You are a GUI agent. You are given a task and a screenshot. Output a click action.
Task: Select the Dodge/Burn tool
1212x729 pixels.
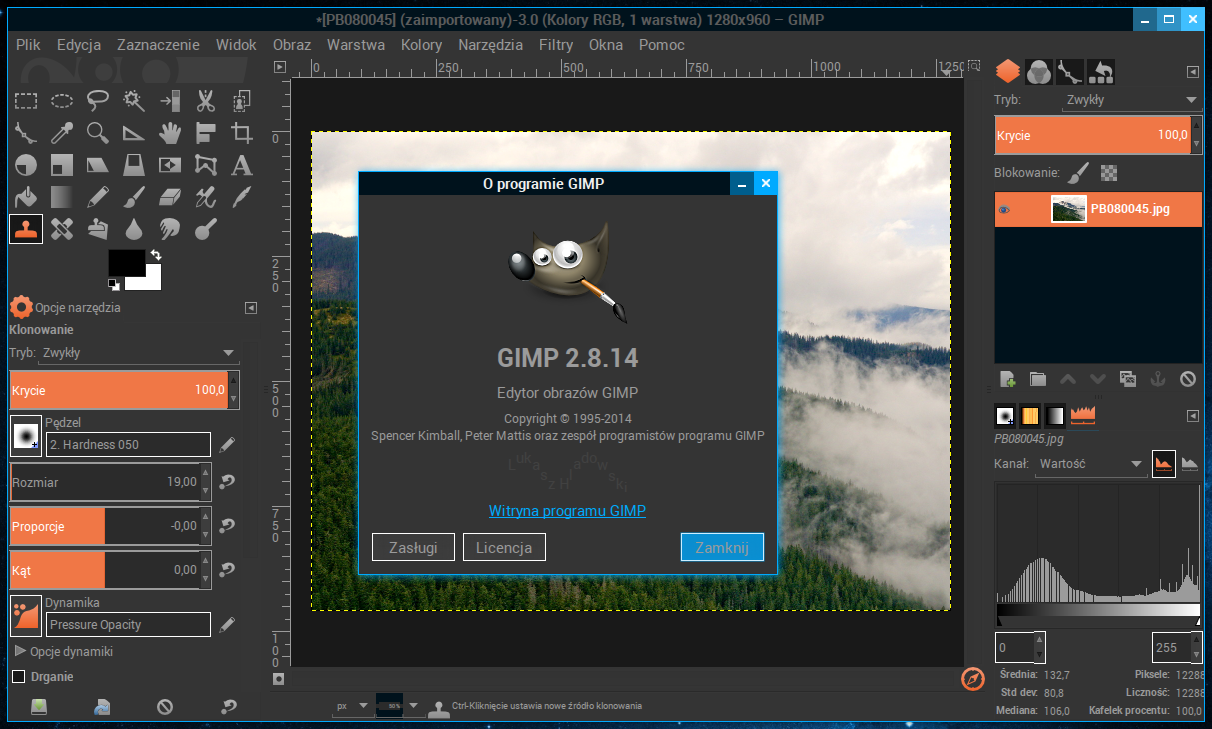click(206, 229)
